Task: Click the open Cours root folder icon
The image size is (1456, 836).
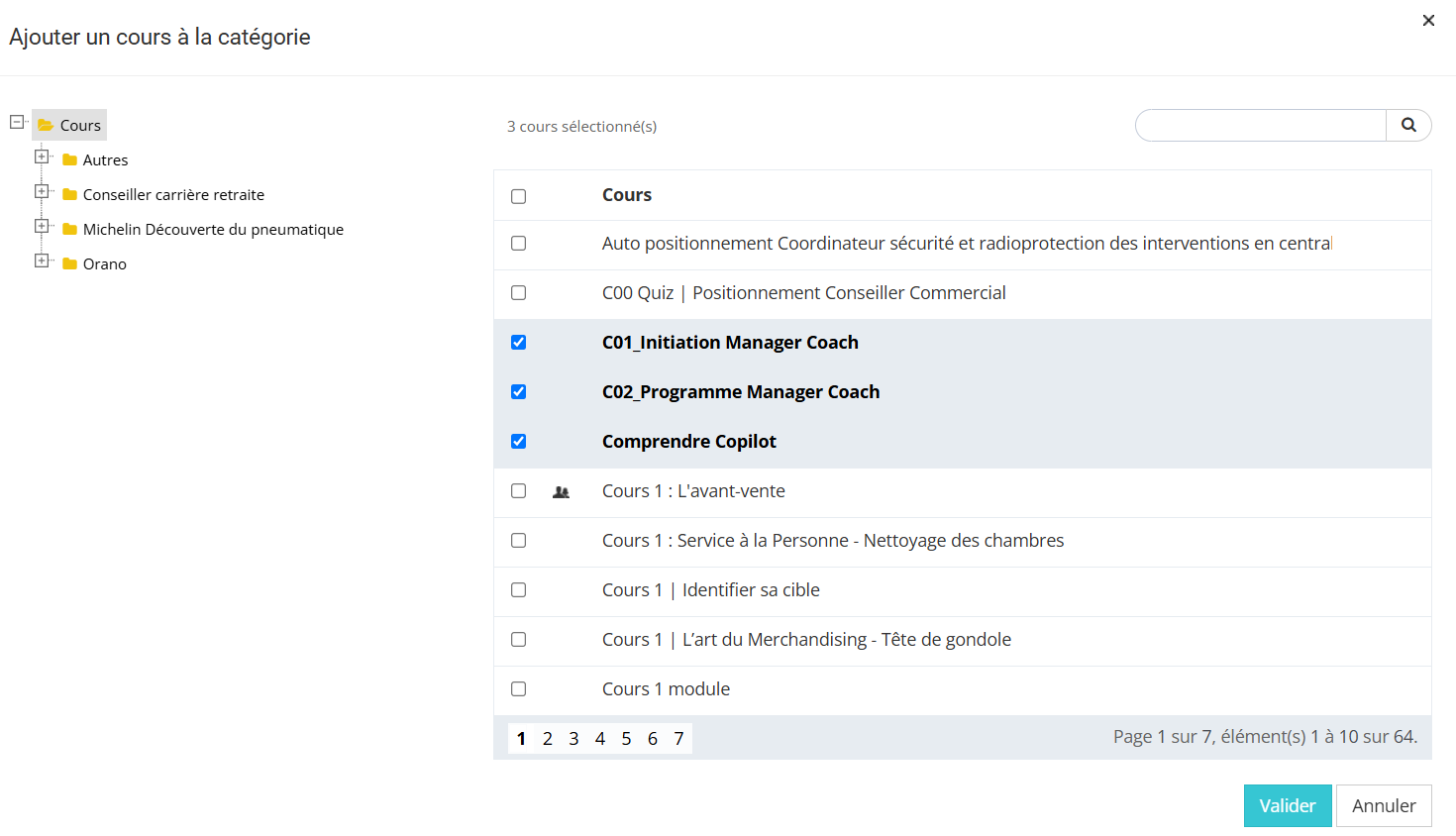Action: tap(46, 126)
